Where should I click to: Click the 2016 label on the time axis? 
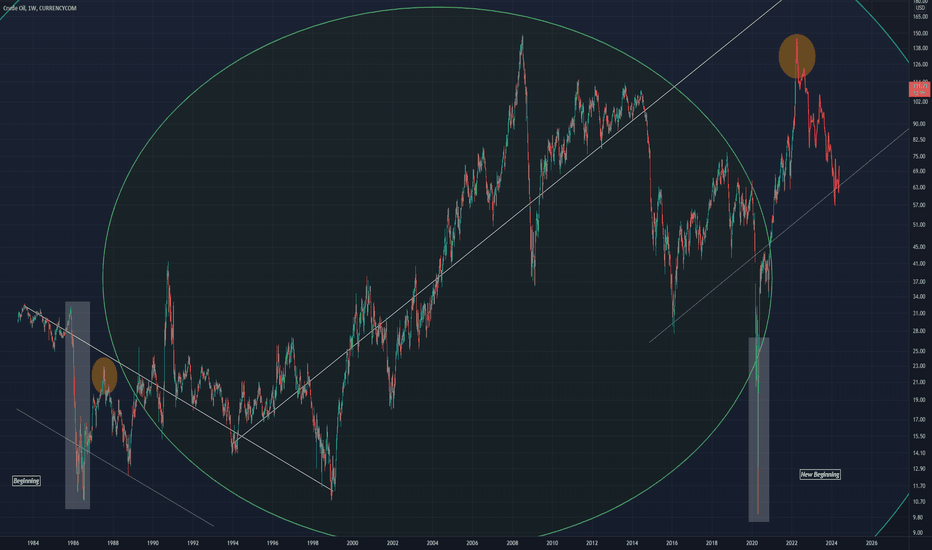(x=672, y=543)
